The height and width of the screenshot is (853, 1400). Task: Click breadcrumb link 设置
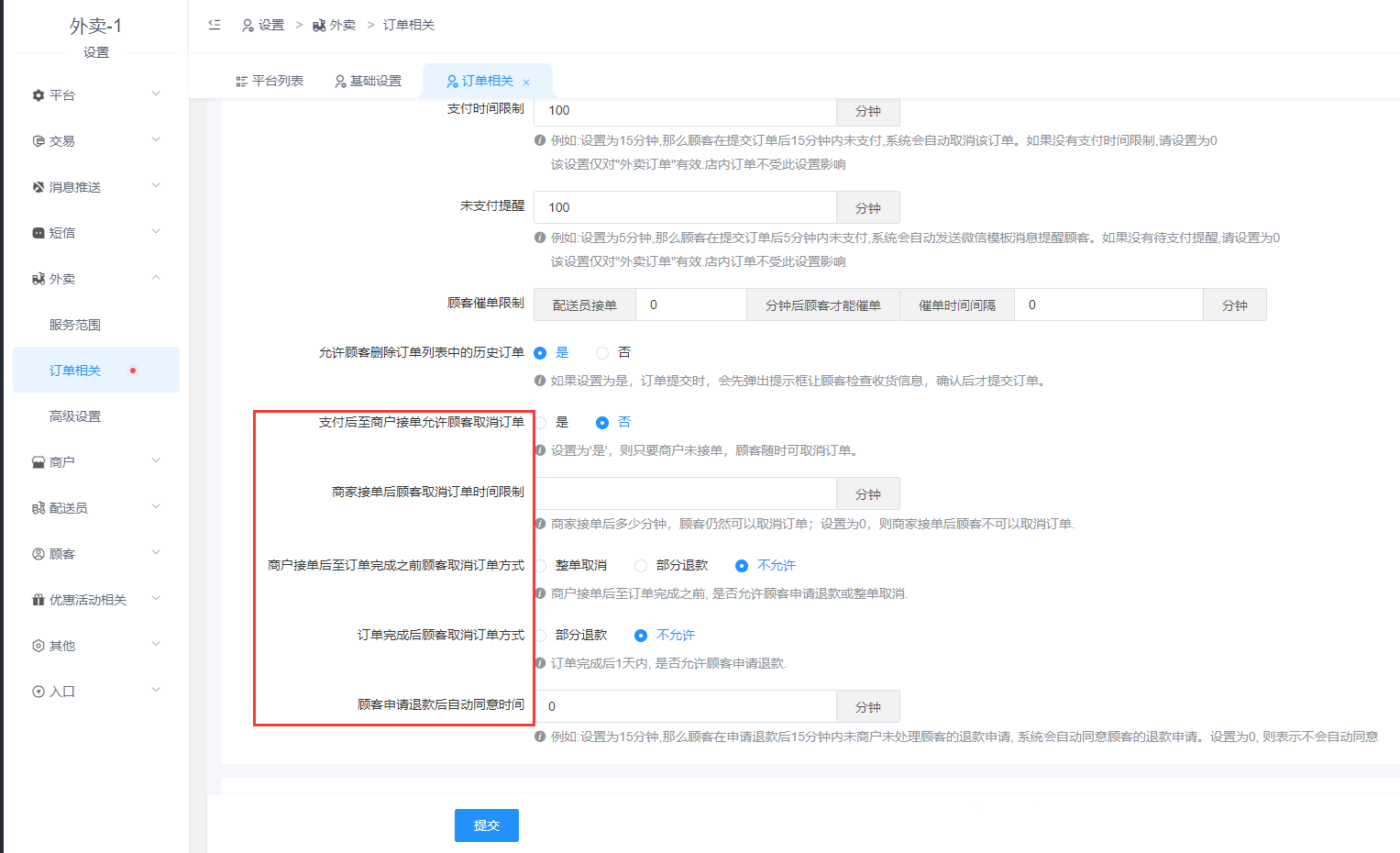271,25
